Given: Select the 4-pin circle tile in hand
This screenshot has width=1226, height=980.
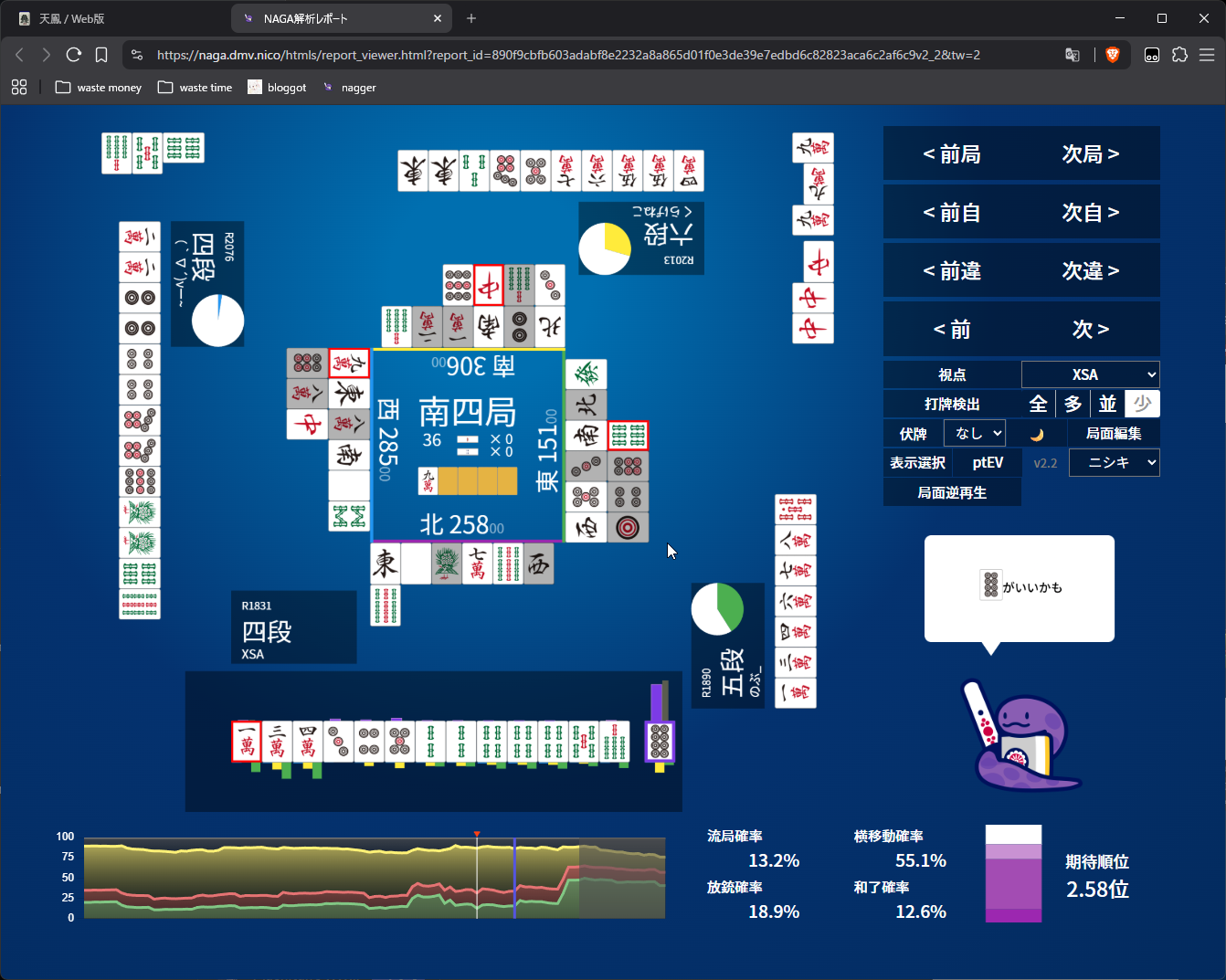Looking at the screenshot, I should (369, 741).
